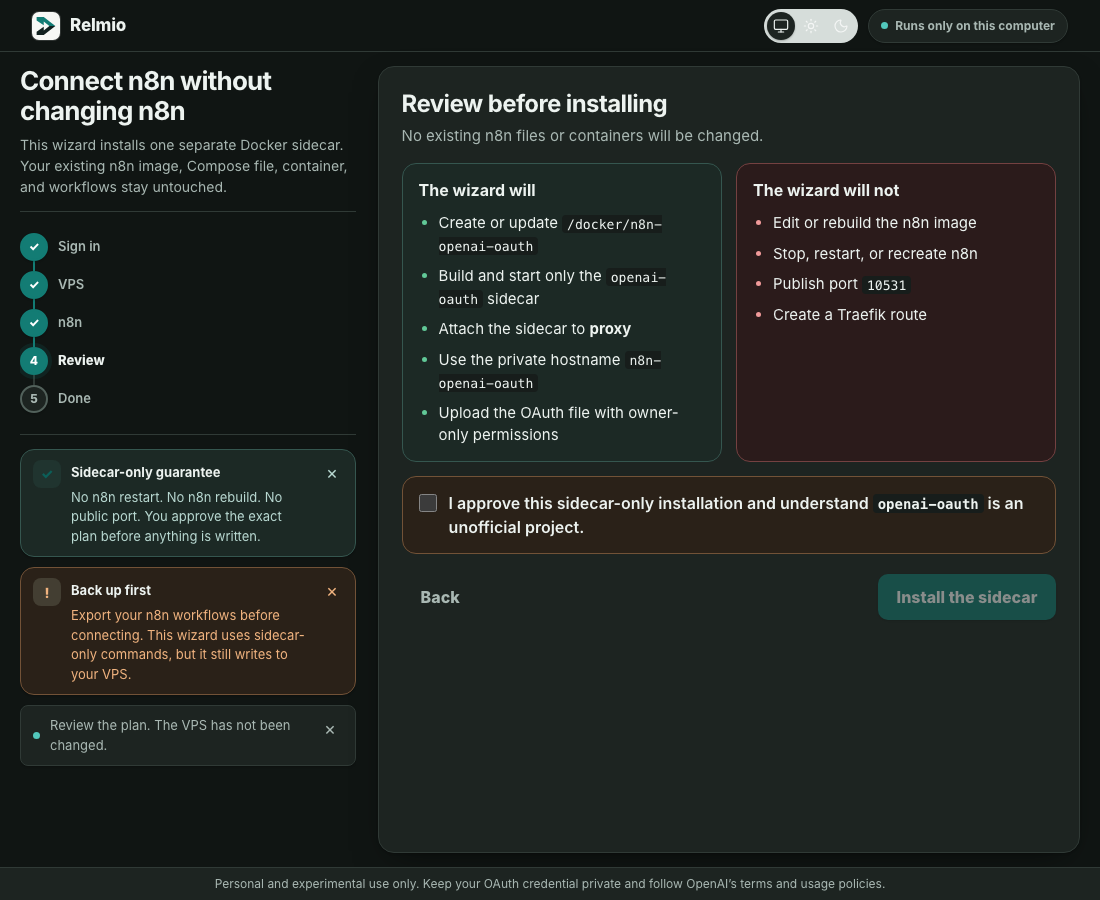The image size is (1100, 900).
Task: Click the Sidecar-only guarantee check icon
Action: click(47, 474)
